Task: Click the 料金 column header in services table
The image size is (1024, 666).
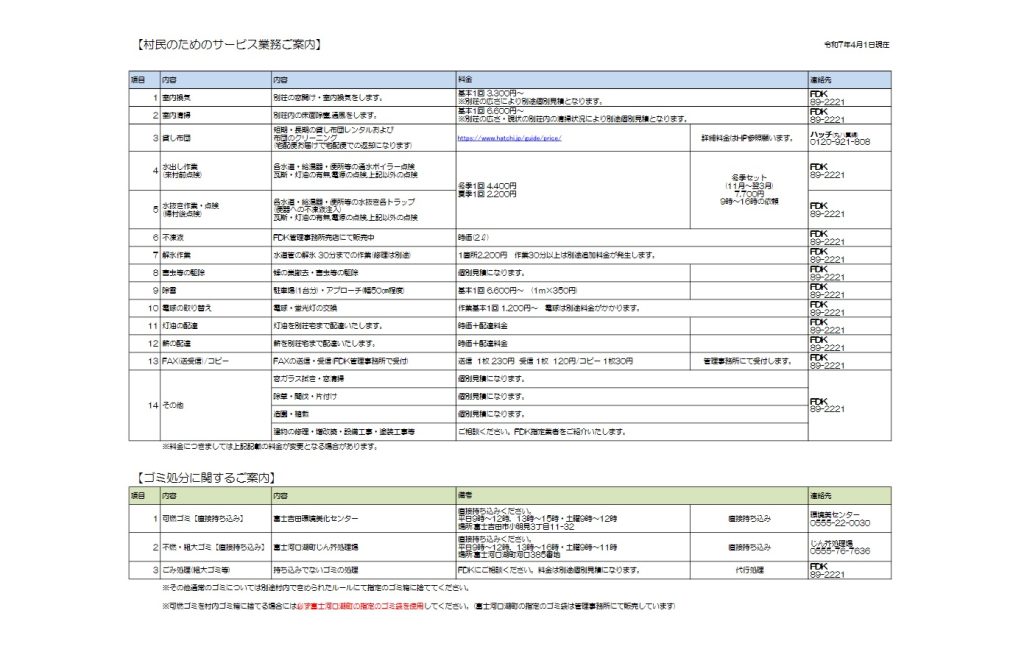Action: coord(465,78)
